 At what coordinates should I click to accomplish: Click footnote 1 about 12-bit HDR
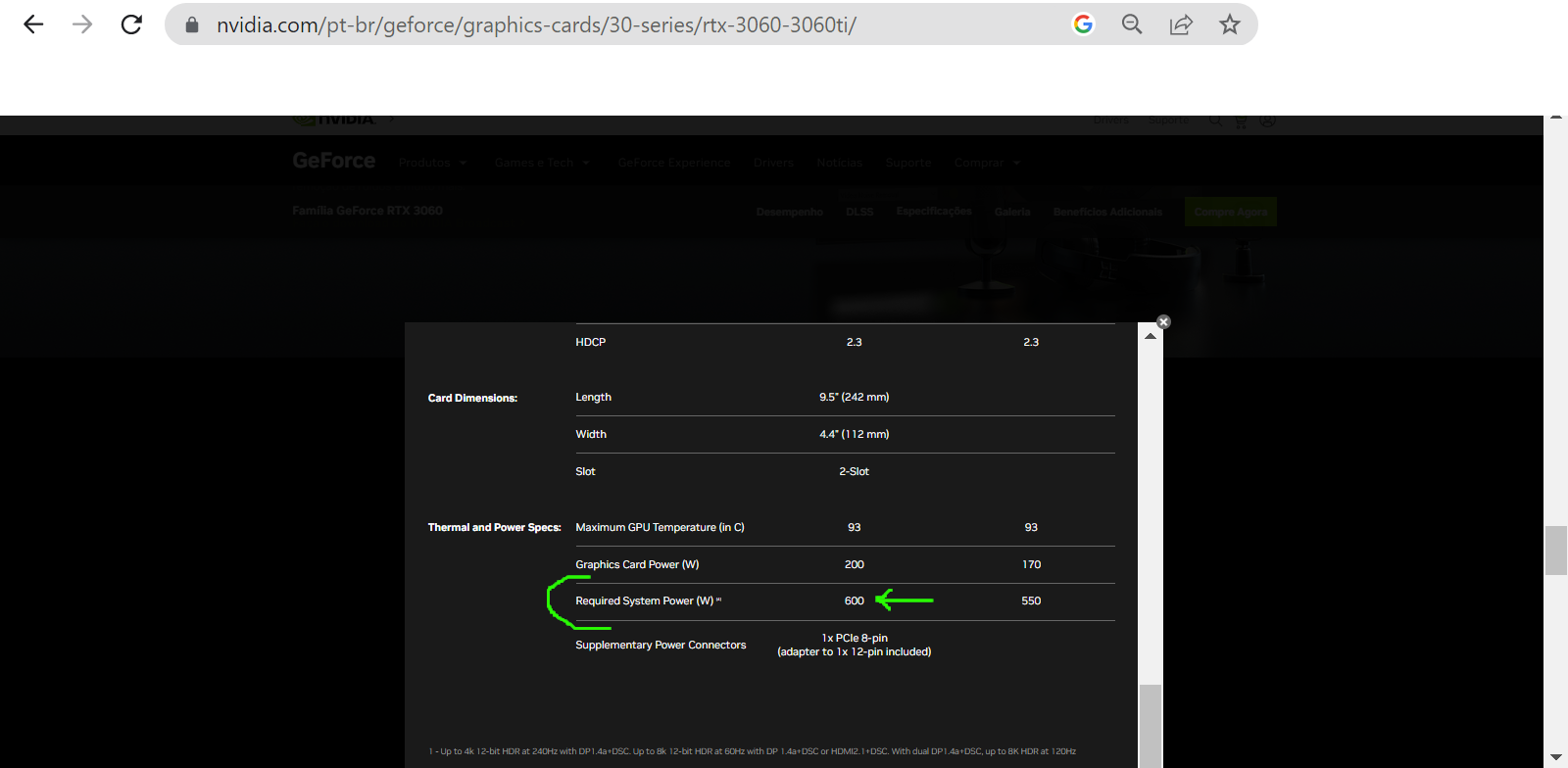[x=752, y=751]
